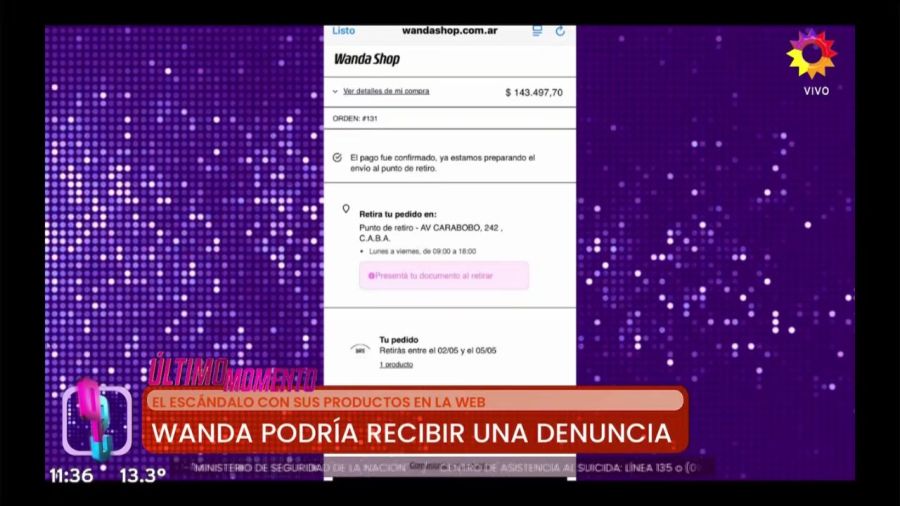
Task: Click the 'MINISTERIO DE SEGURIDAD DE LA NACION' ticker
Action: tap(300, 468)
